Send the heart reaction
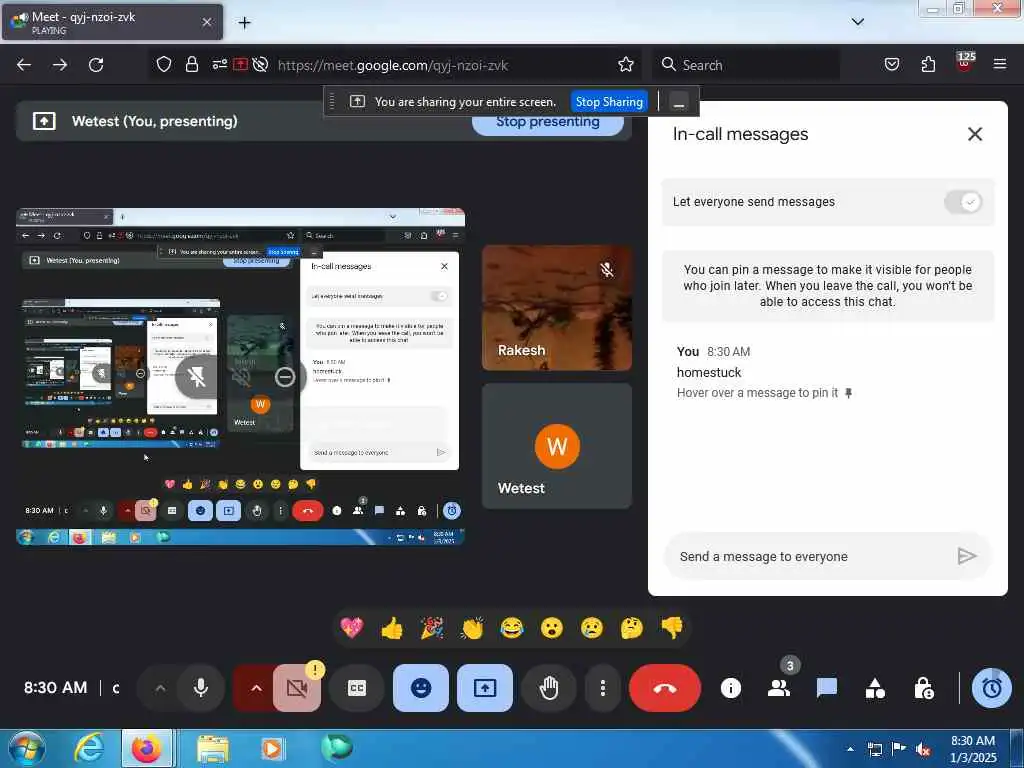 [351, 628]
